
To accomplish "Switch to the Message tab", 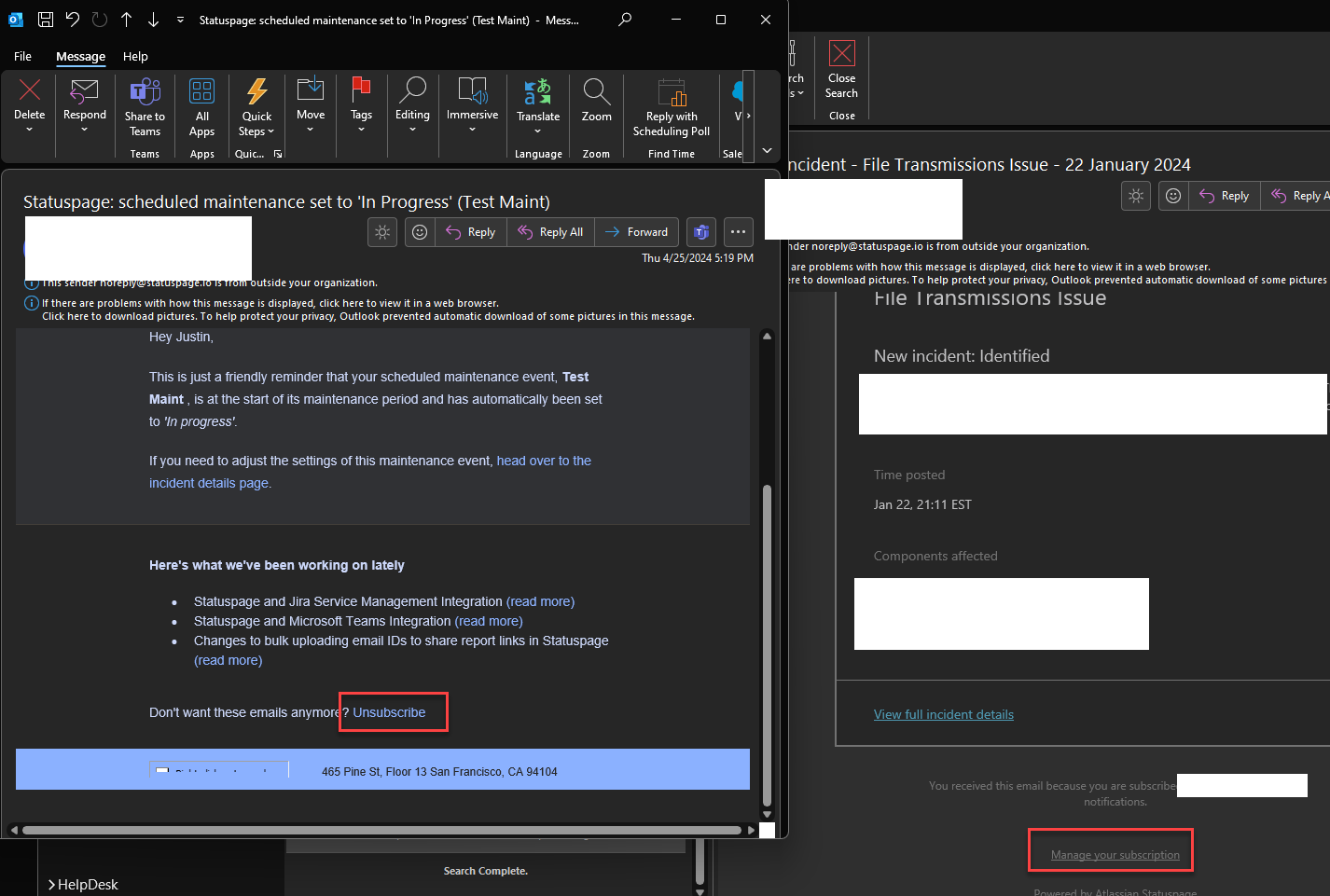I will [80, 57].
